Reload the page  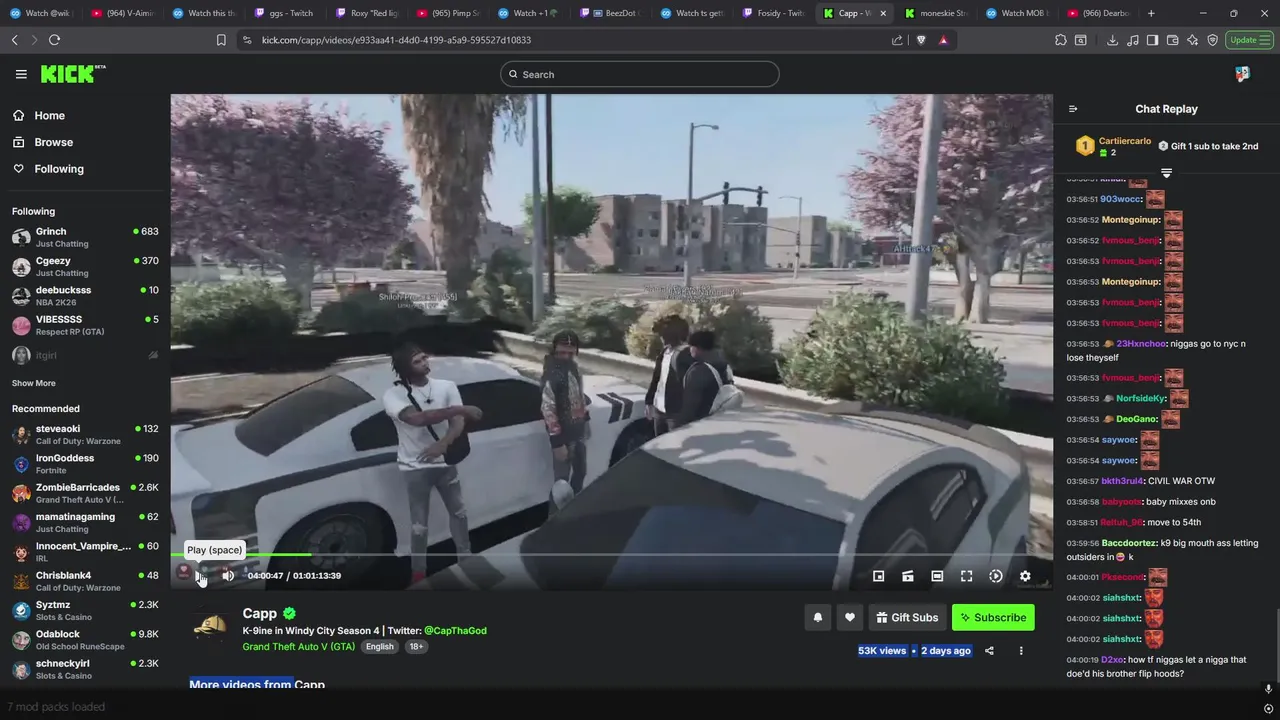tap(54, 40)
